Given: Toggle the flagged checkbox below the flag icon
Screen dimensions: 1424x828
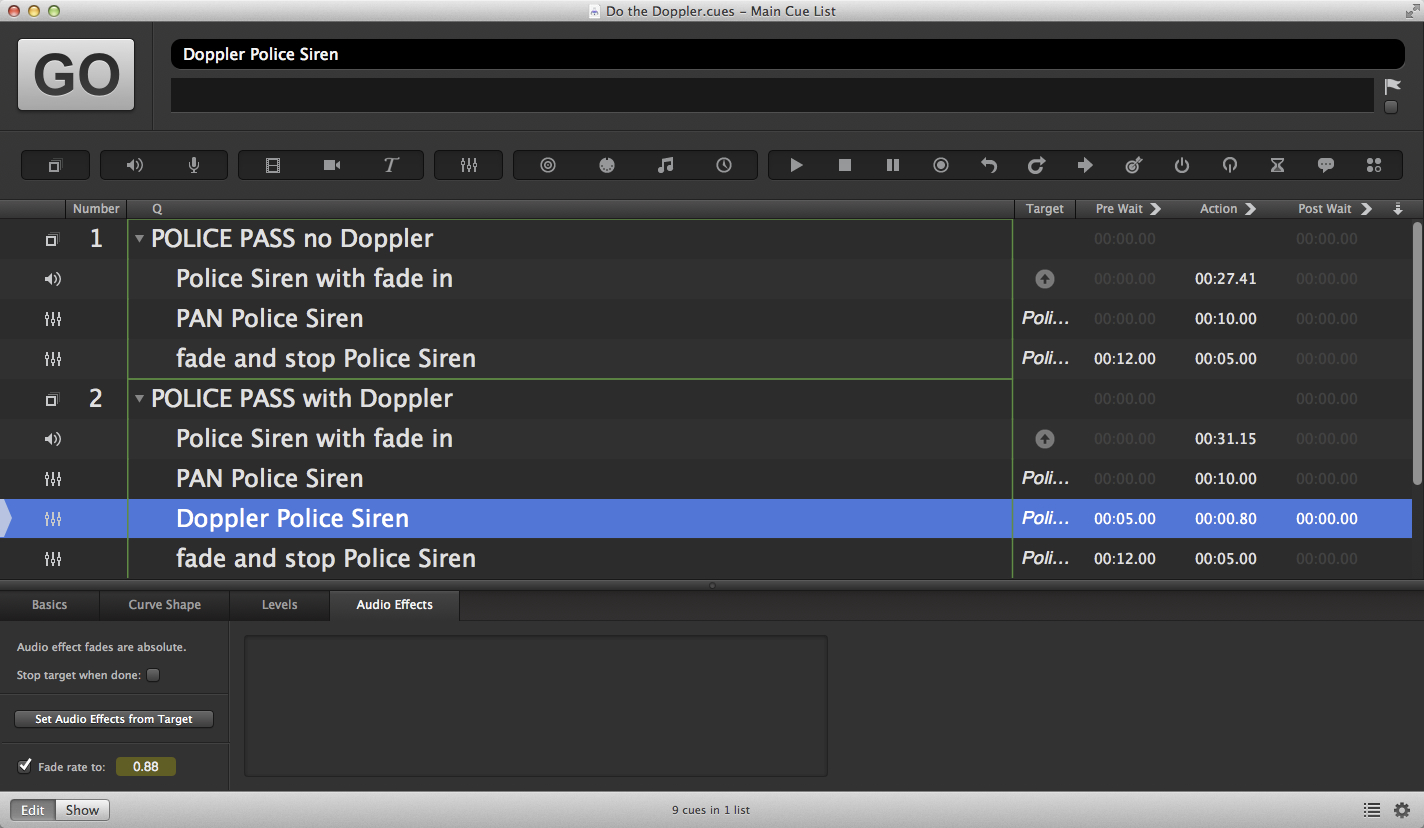Looking at the screenshot, I should (x=1391, y=107).
